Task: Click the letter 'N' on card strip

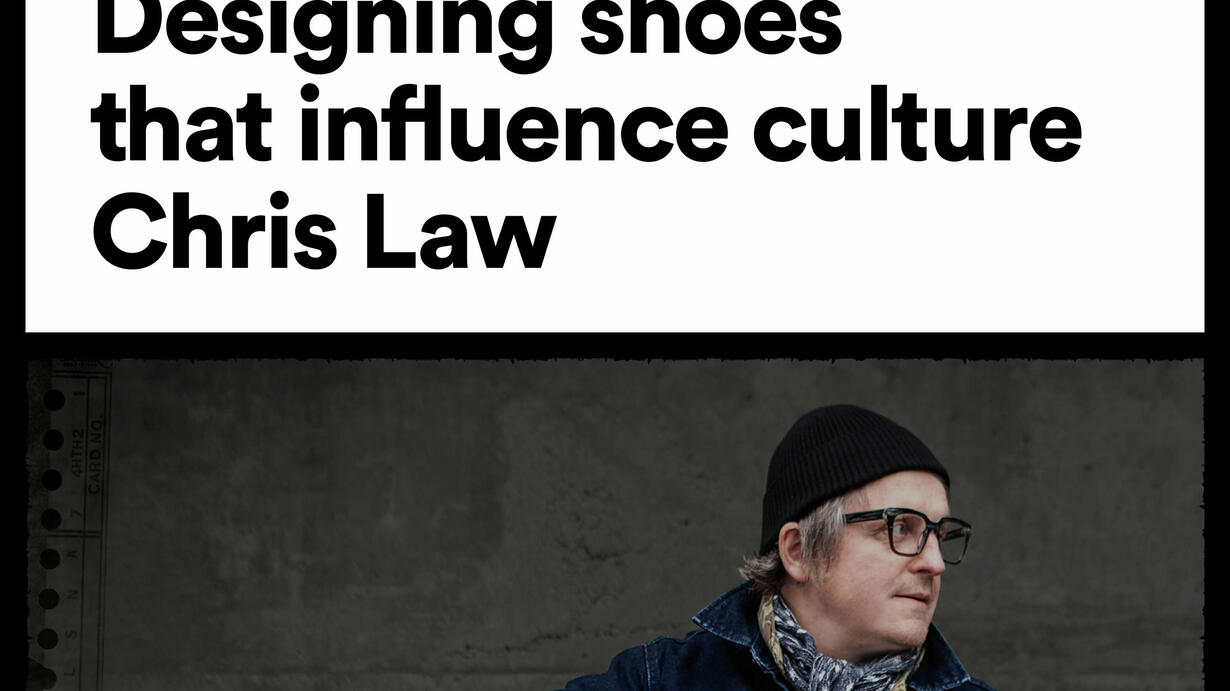Action: [x=73, y=594]
